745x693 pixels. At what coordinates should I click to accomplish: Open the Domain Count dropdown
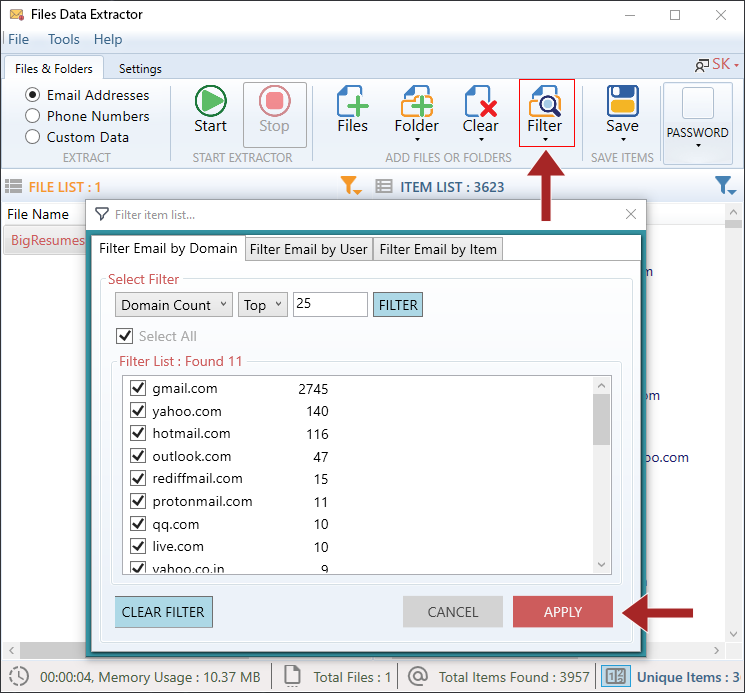point(174,304)
